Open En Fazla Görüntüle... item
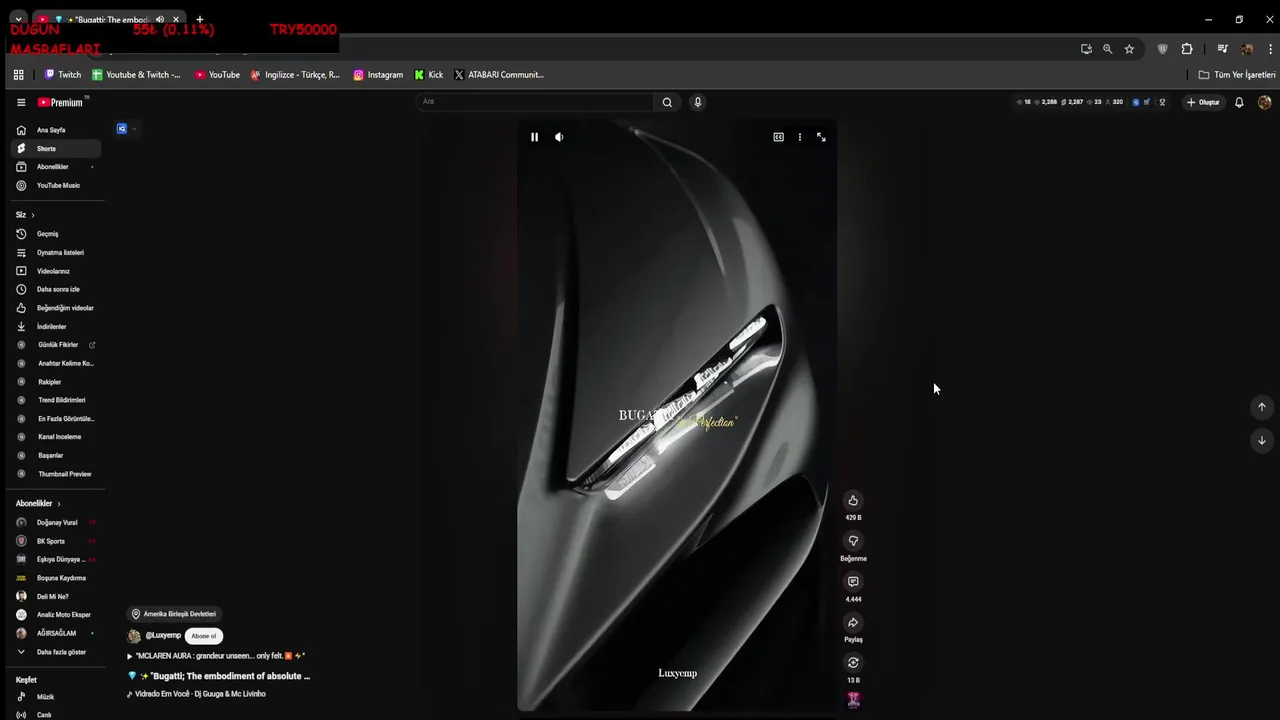The width and height of the screenshot is (1280, 720). pos(56,419)
